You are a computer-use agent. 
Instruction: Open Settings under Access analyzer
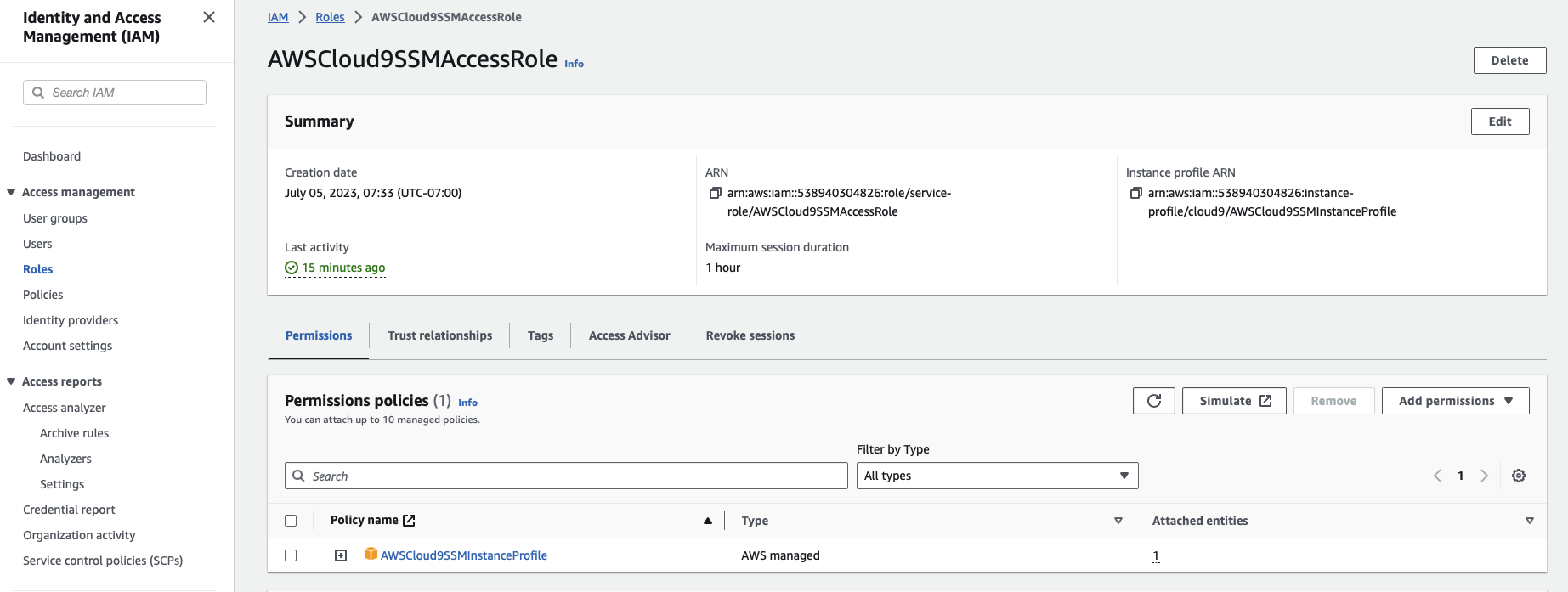pyautogui.click(x=62, y=484)
